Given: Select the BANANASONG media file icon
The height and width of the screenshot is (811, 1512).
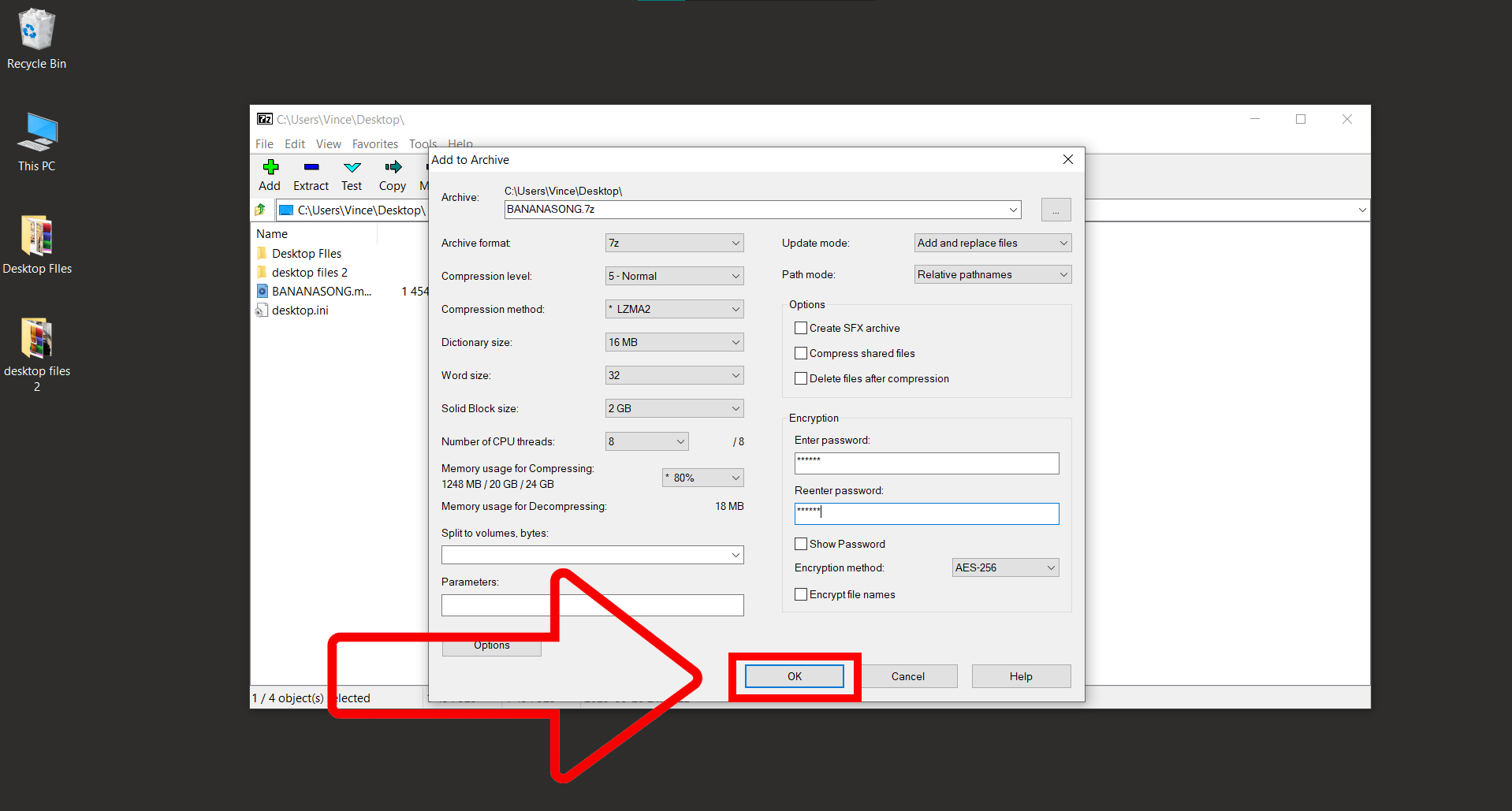Looking at the screenshot, I should pyautogui.click(x=263, y=291).
